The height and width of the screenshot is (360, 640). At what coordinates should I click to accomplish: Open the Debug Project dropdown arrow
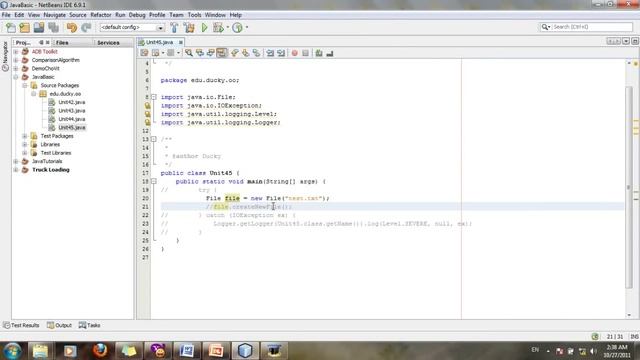pos(227,27)
